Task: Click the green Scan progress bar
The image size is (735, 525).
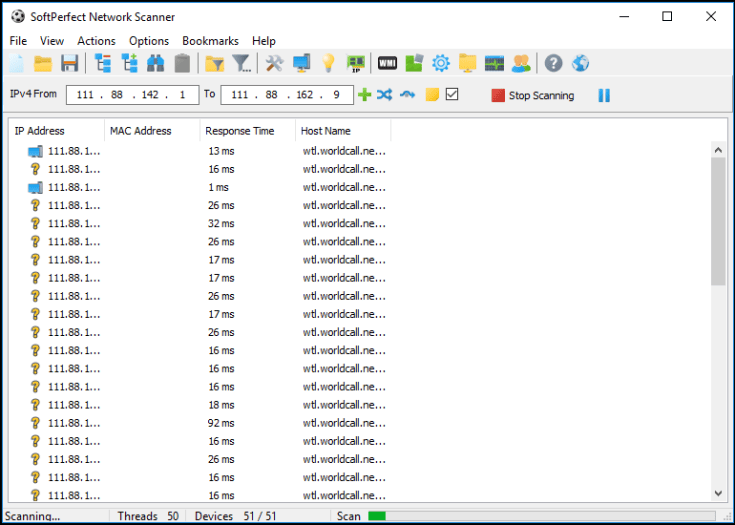Action: [x=542, y=516]
